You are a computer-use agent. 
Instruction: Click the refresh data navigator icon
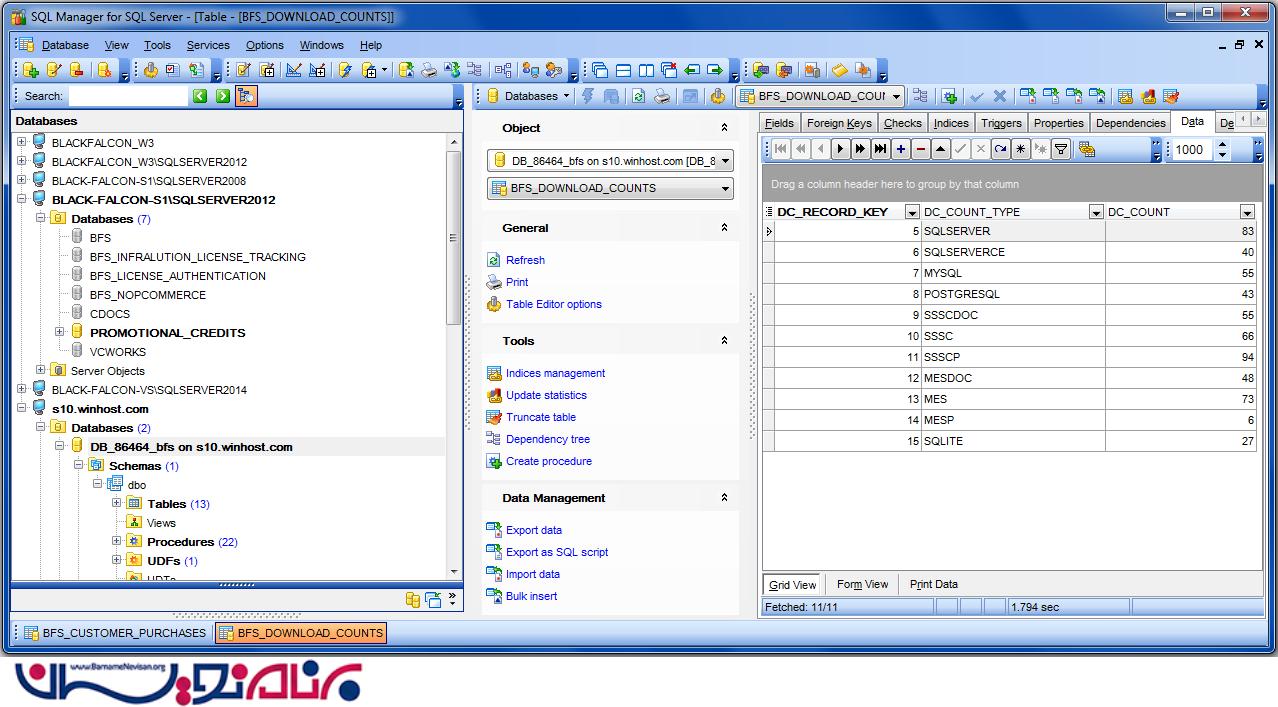pos(1001,149)
